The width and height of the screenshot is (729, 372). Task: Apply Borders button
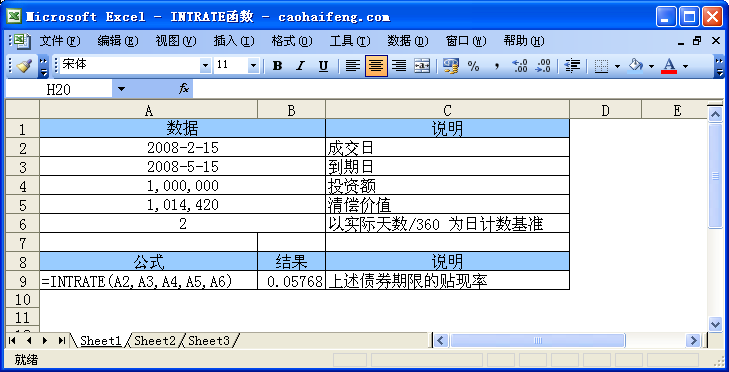[x=602, y=66]
